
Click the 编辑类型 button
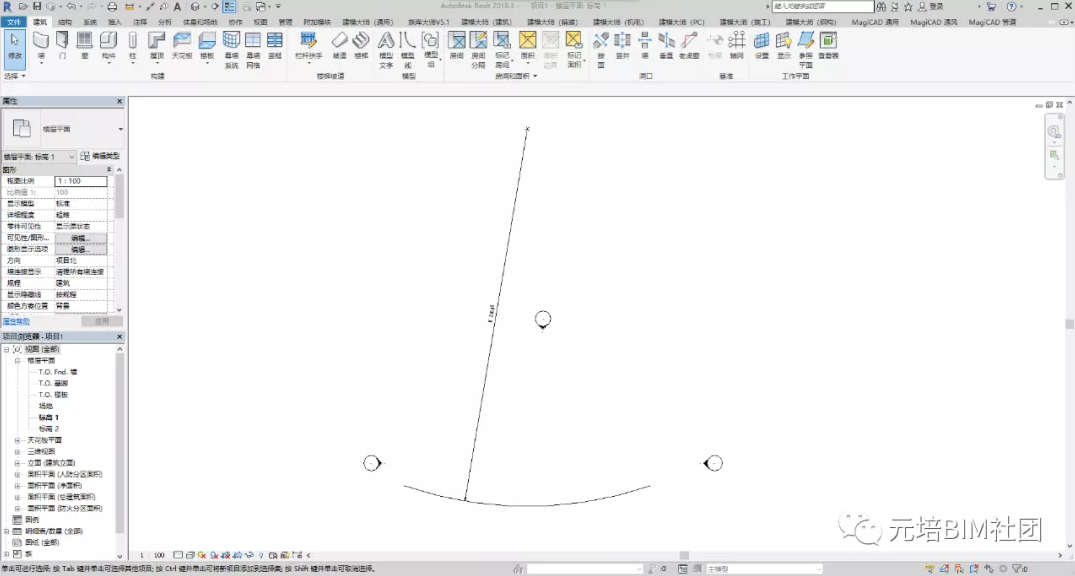tap(100, 156)
